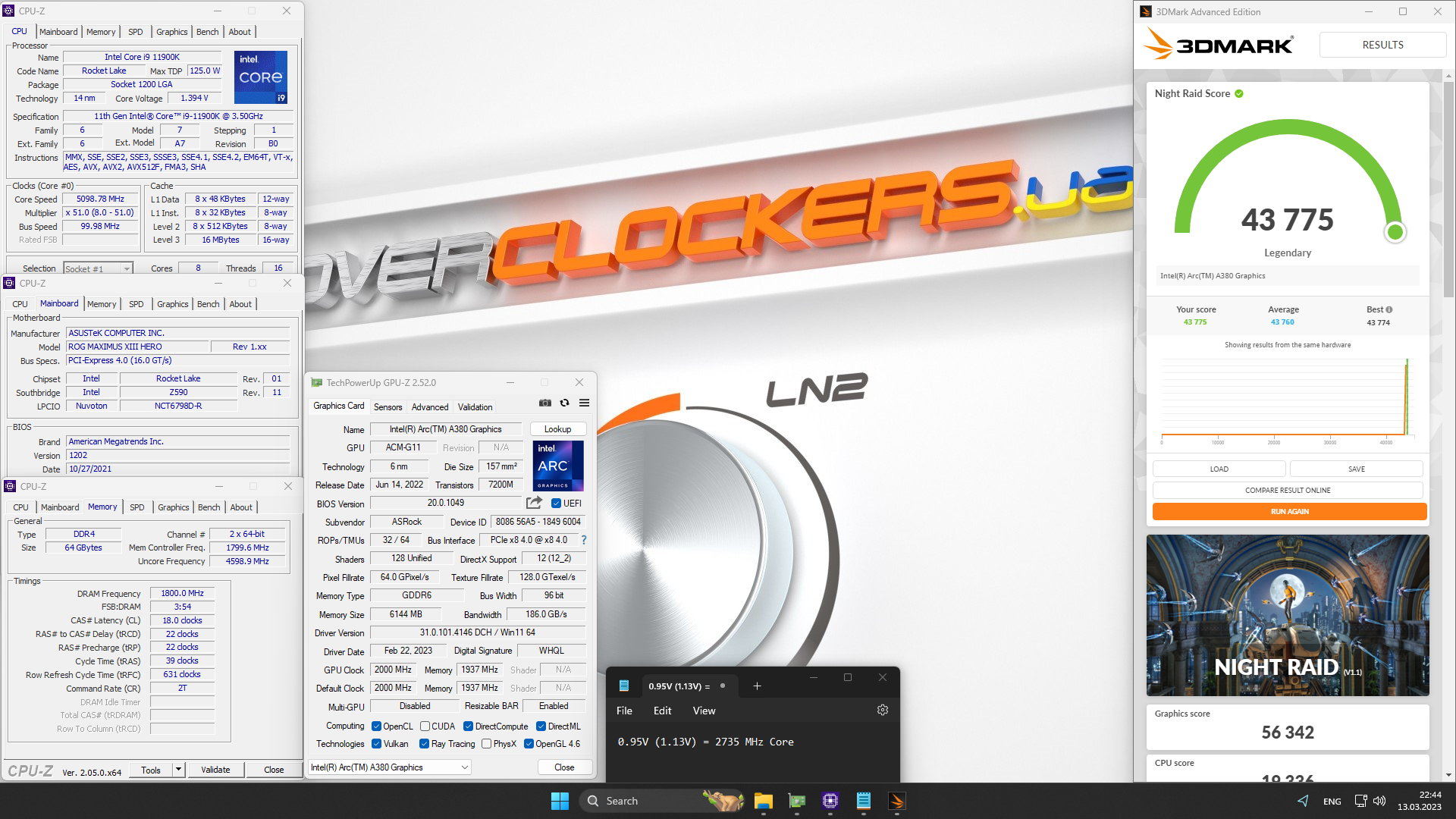
Task: Click the BIOS version share/export icon
Action: [534, 503]
